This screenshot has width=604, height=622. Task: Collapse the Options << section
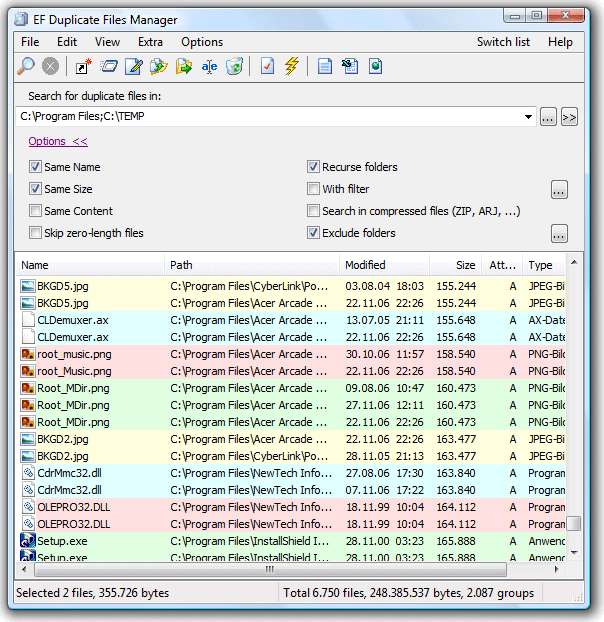(58, 142)
